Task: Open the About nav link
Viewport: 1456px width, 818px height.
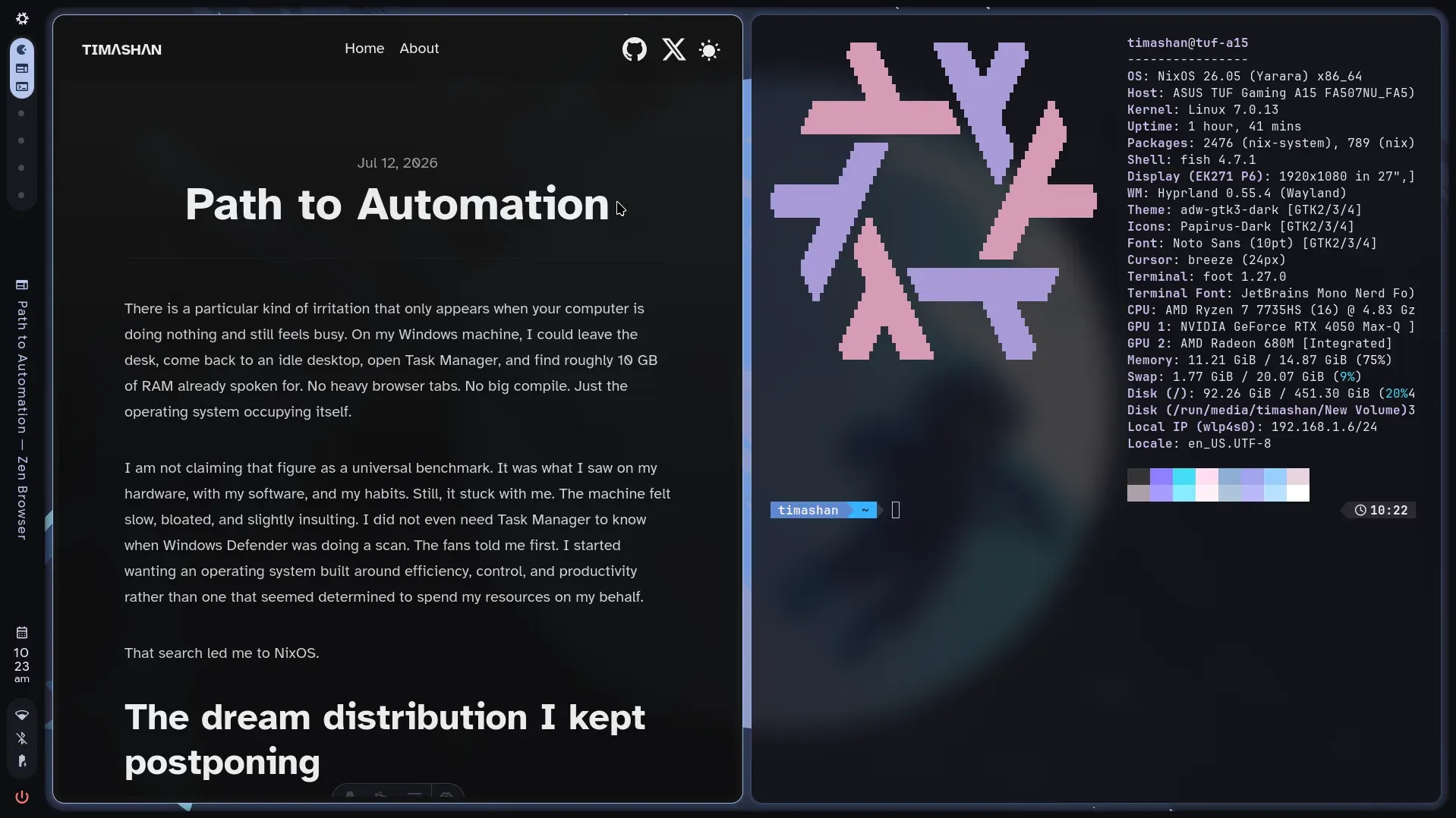Action: tap(419, 49)
